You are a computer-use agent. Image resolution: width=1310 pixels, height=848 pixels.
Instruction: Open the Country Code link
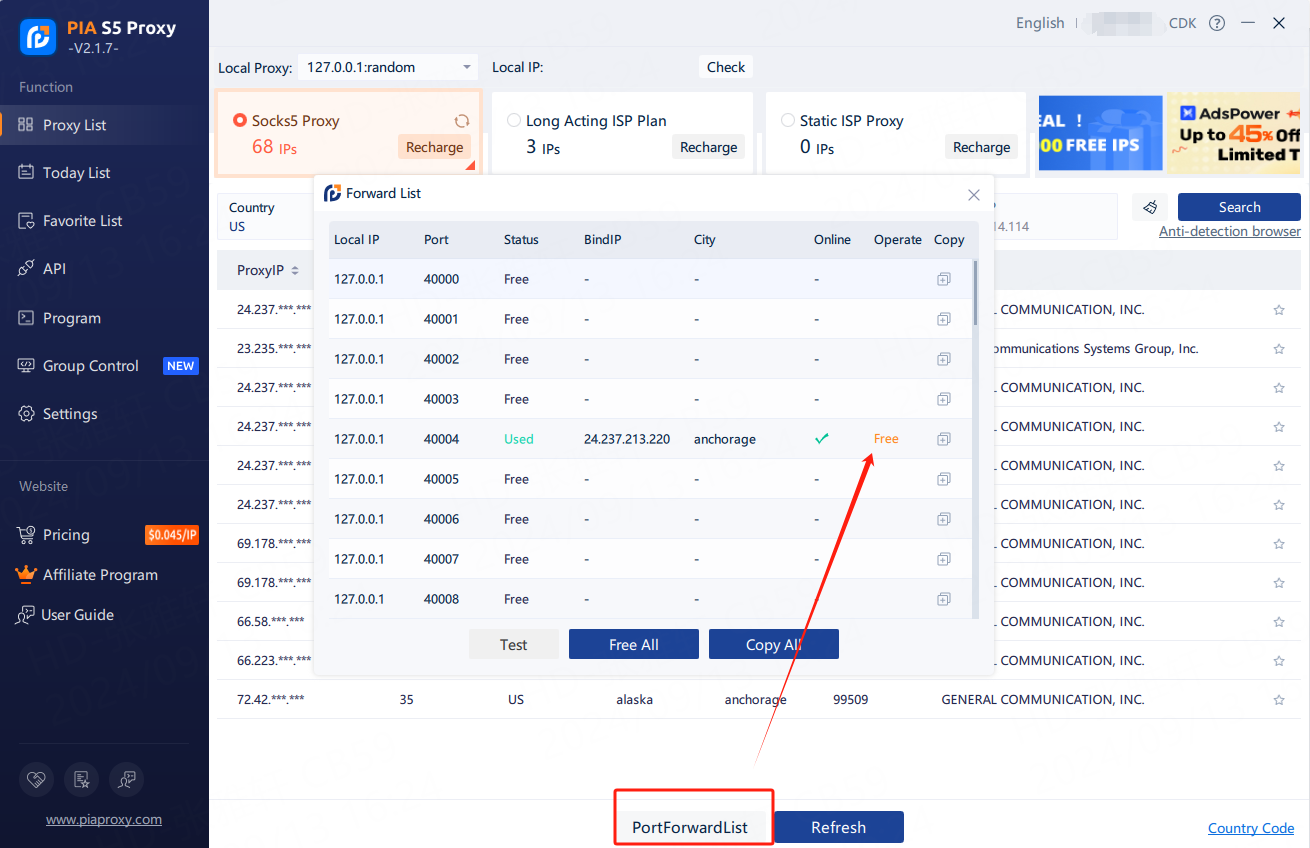[1250, 828]
